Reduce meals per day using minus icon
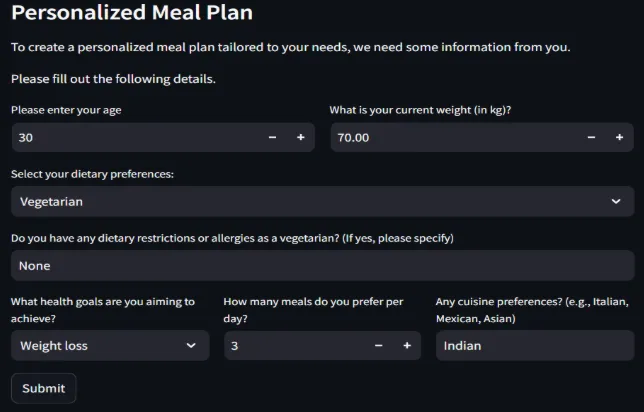Image resolution: width=644 pixels, height=412 pixels. (378, 345)
